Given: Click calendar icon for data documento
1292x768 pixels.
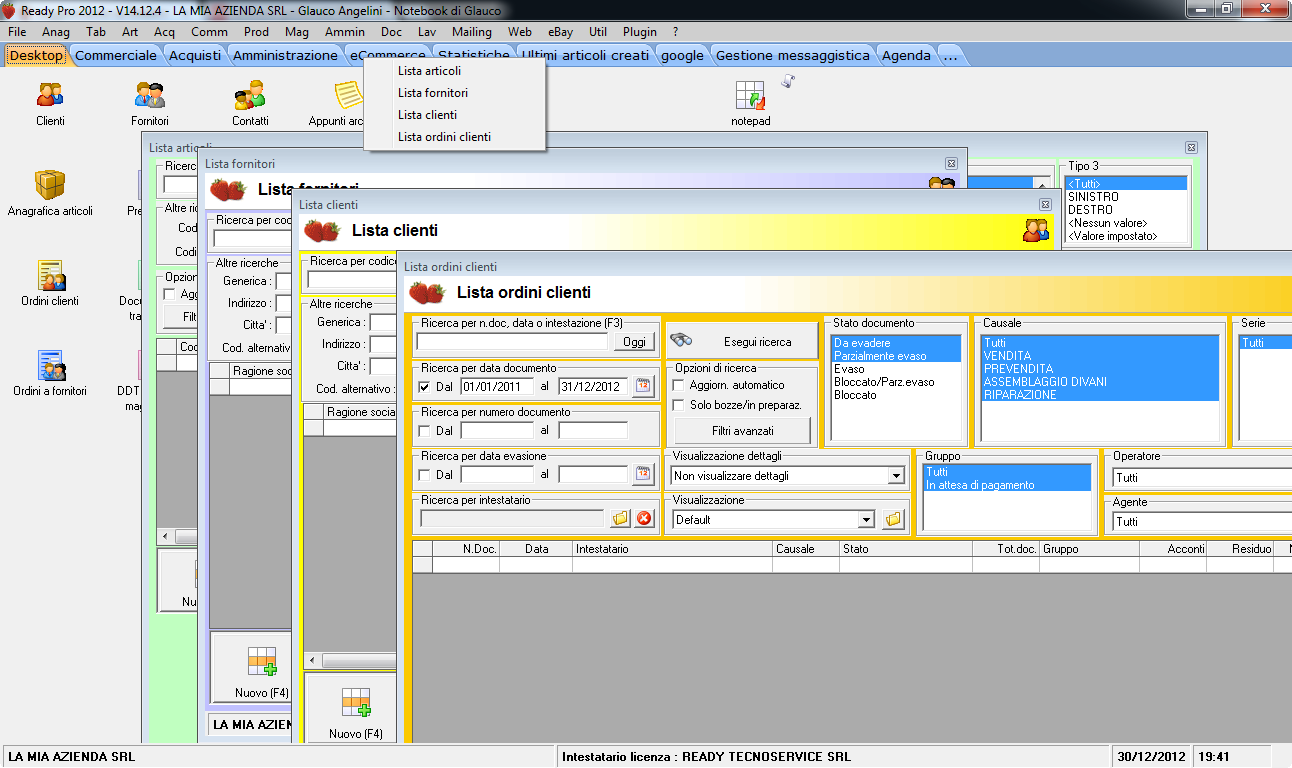Looking at the screenshot, I should click(x=644, y=387).
